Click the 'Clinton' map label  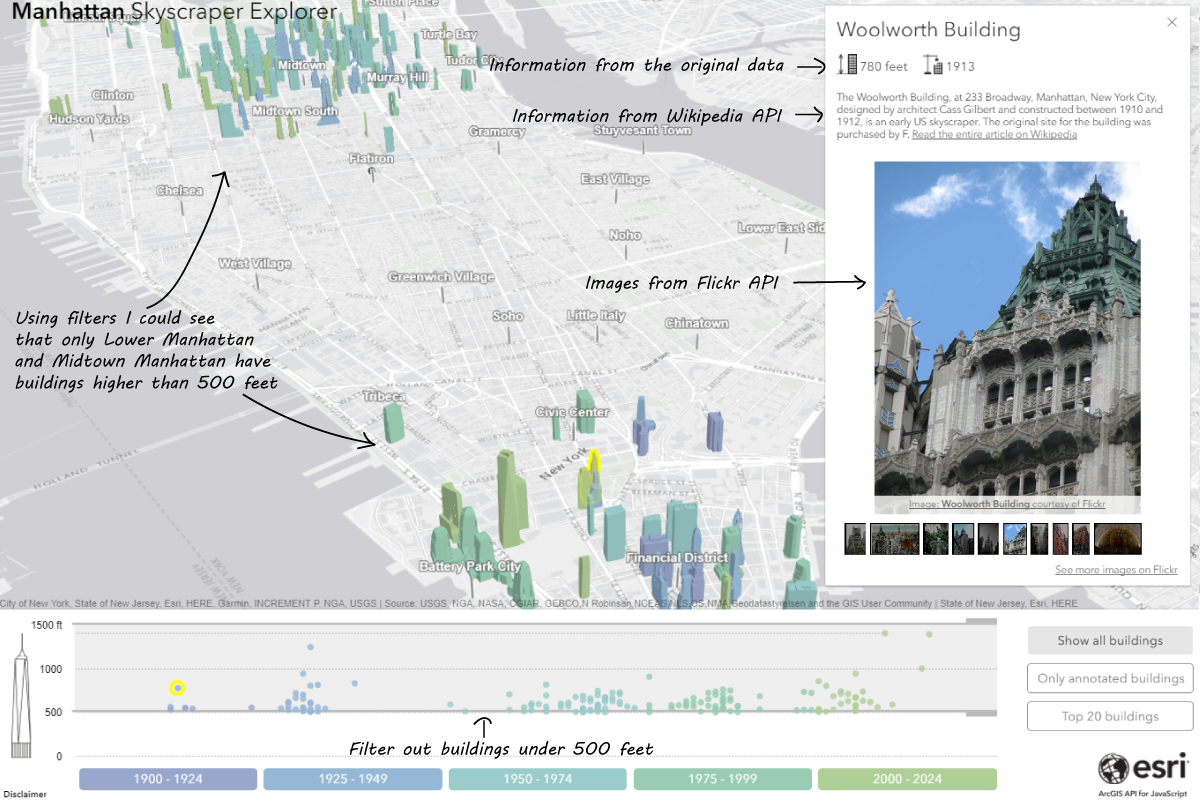(x=112, y=95)
